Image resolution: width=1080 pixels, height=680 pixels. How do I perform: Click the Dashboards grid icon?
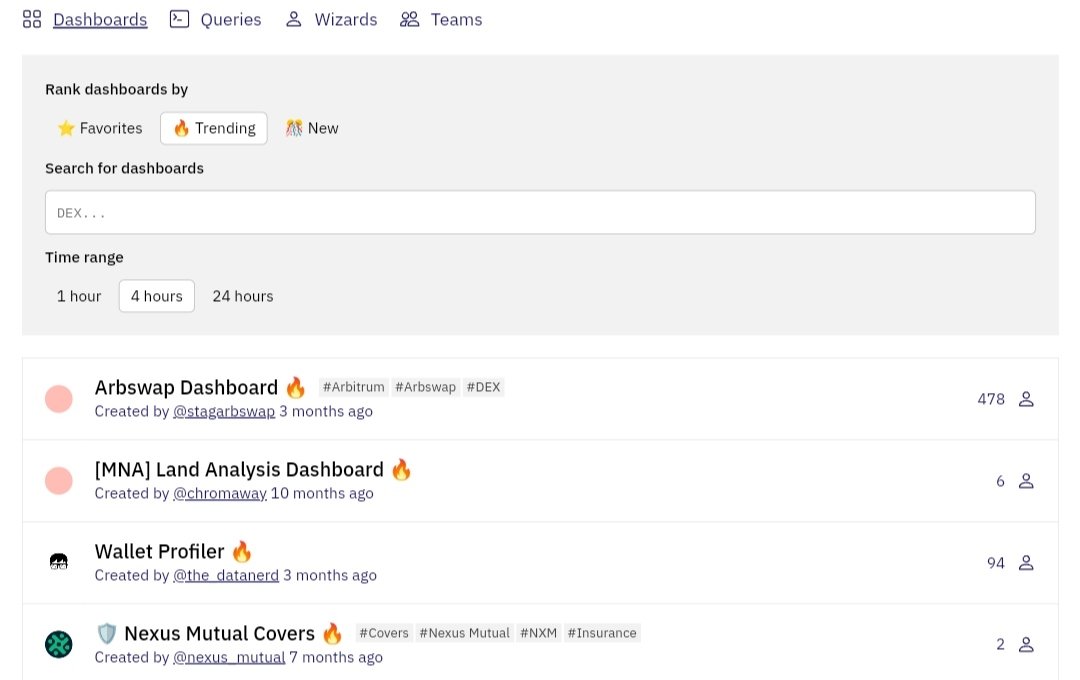pyautogui.click(x=32, y=19)
